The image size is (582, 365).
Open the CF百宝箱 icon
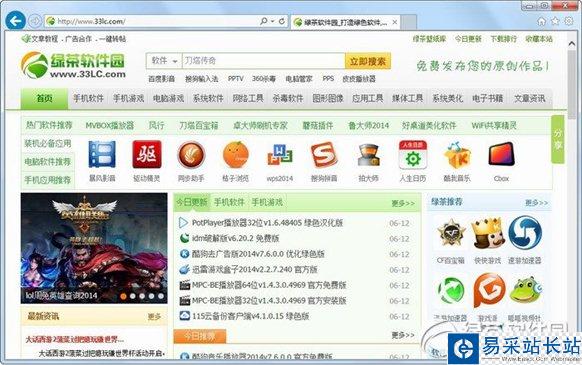pyautogui.click(x=451, y=234)
